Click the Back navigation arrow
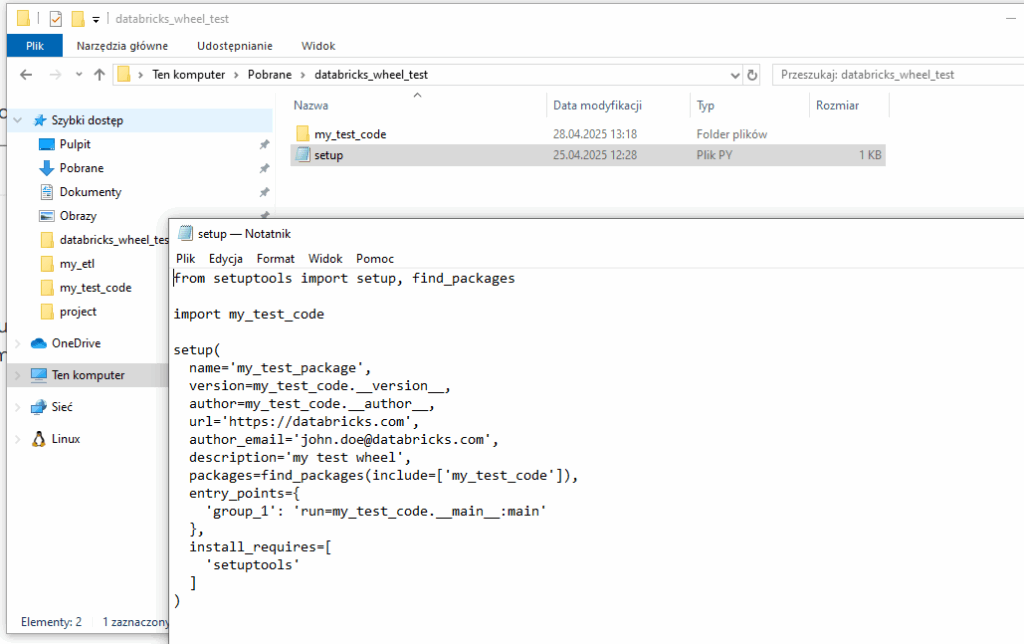The width and height of the screenshot is (1024, 644). (26, 75)
